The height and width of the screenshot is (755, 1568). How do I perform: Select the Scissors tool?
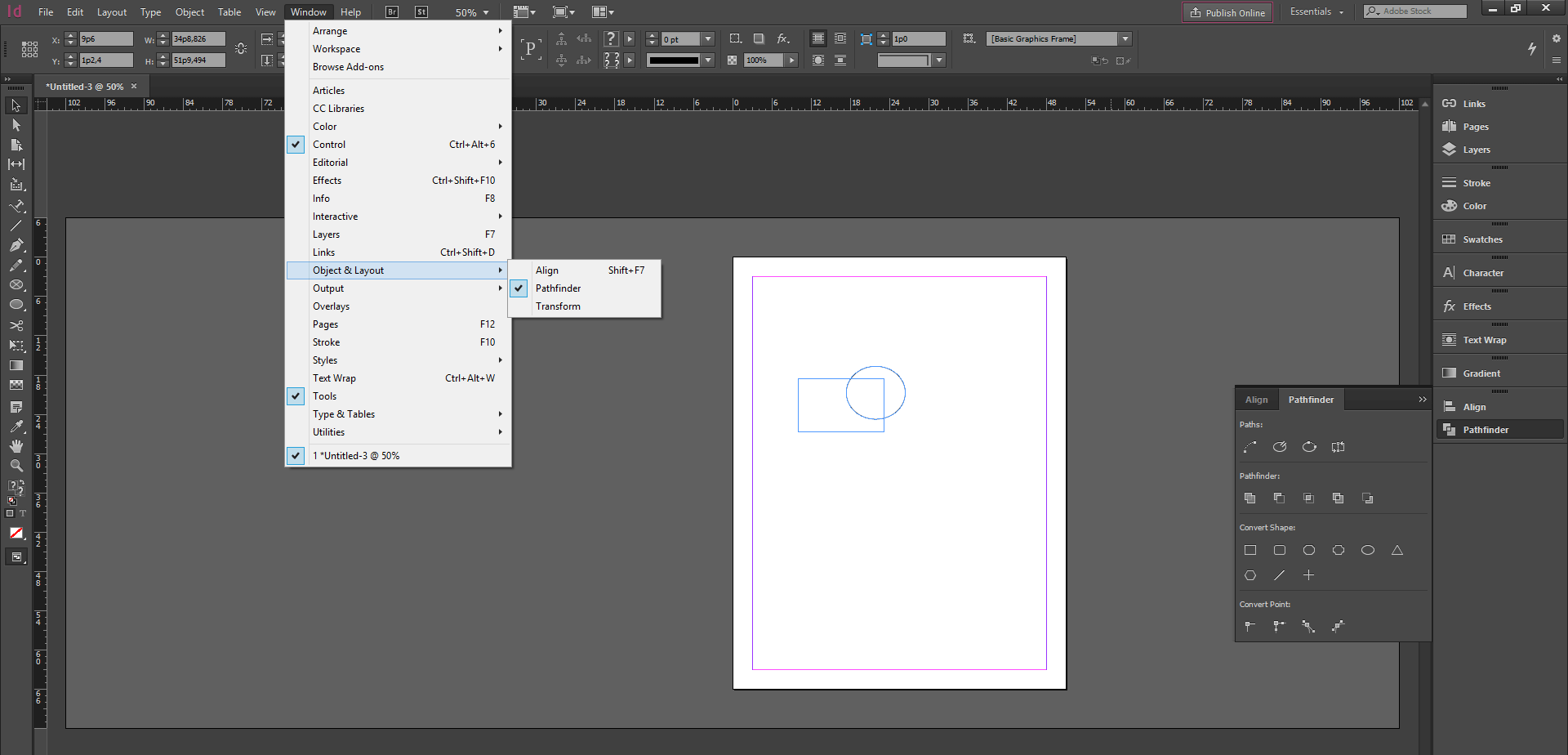[16, 325]
